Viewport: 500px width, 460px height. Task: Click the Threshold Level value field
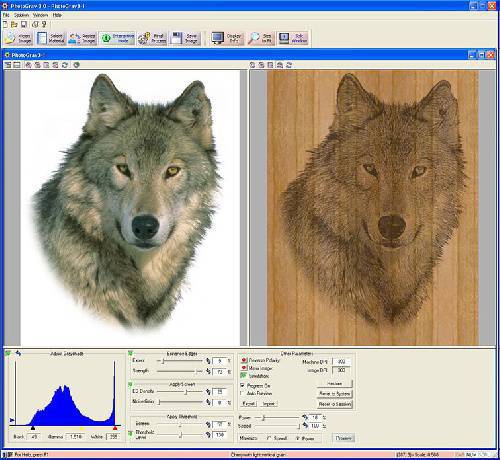coord(220,435)
